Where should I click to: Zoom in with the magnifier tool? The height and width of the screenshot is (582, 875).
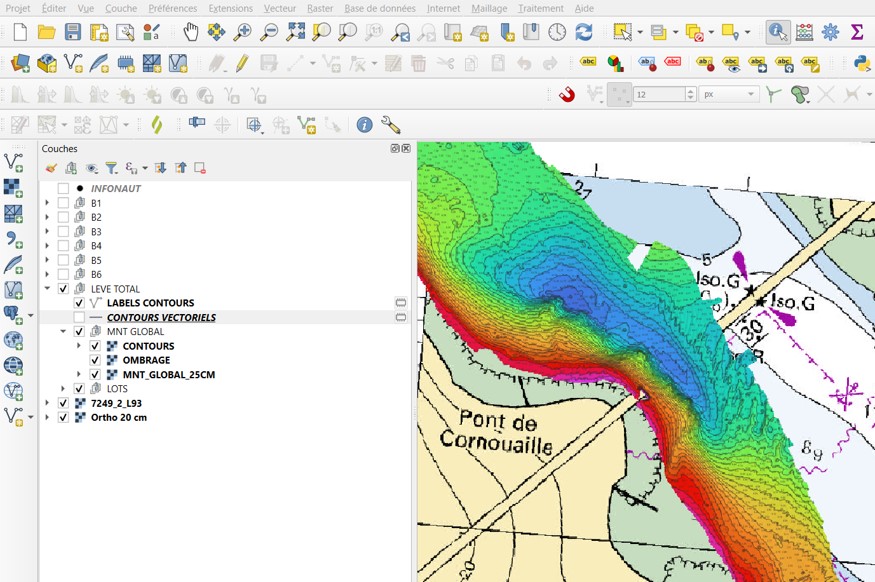coord(244,31)
